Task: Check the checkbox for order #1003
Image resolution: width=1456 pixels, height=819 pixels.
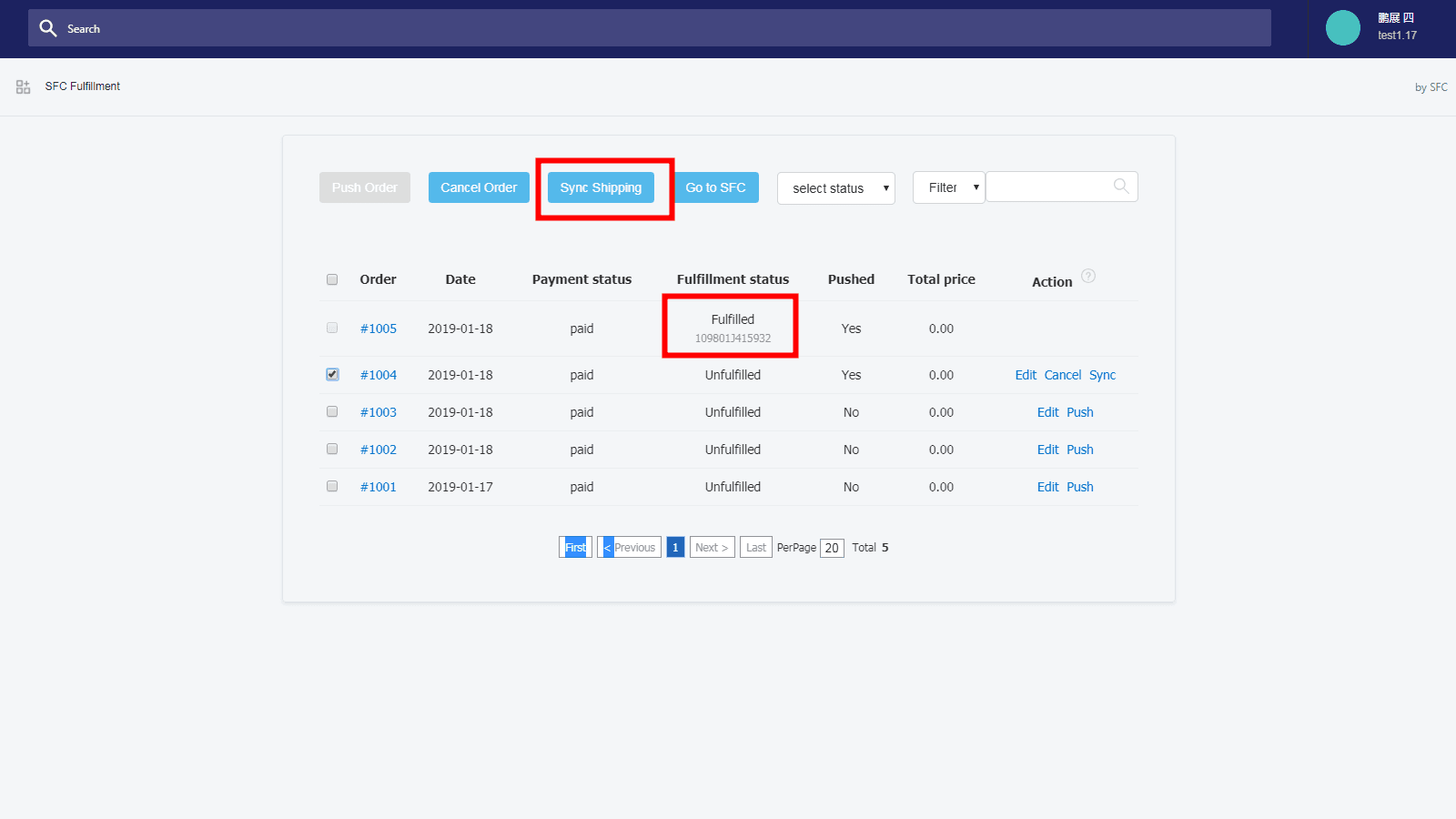Action: 332,411
